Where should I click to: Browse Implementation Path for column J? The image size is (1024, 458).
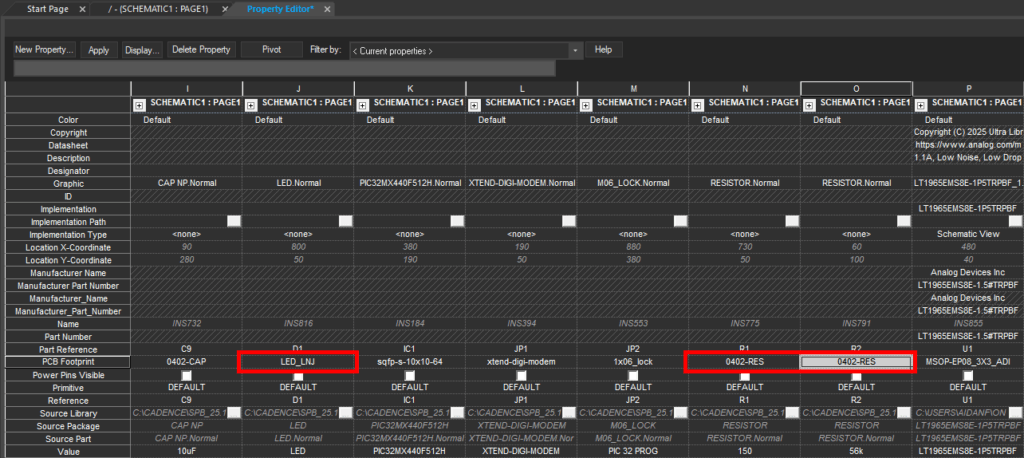(x=345, y=221)
